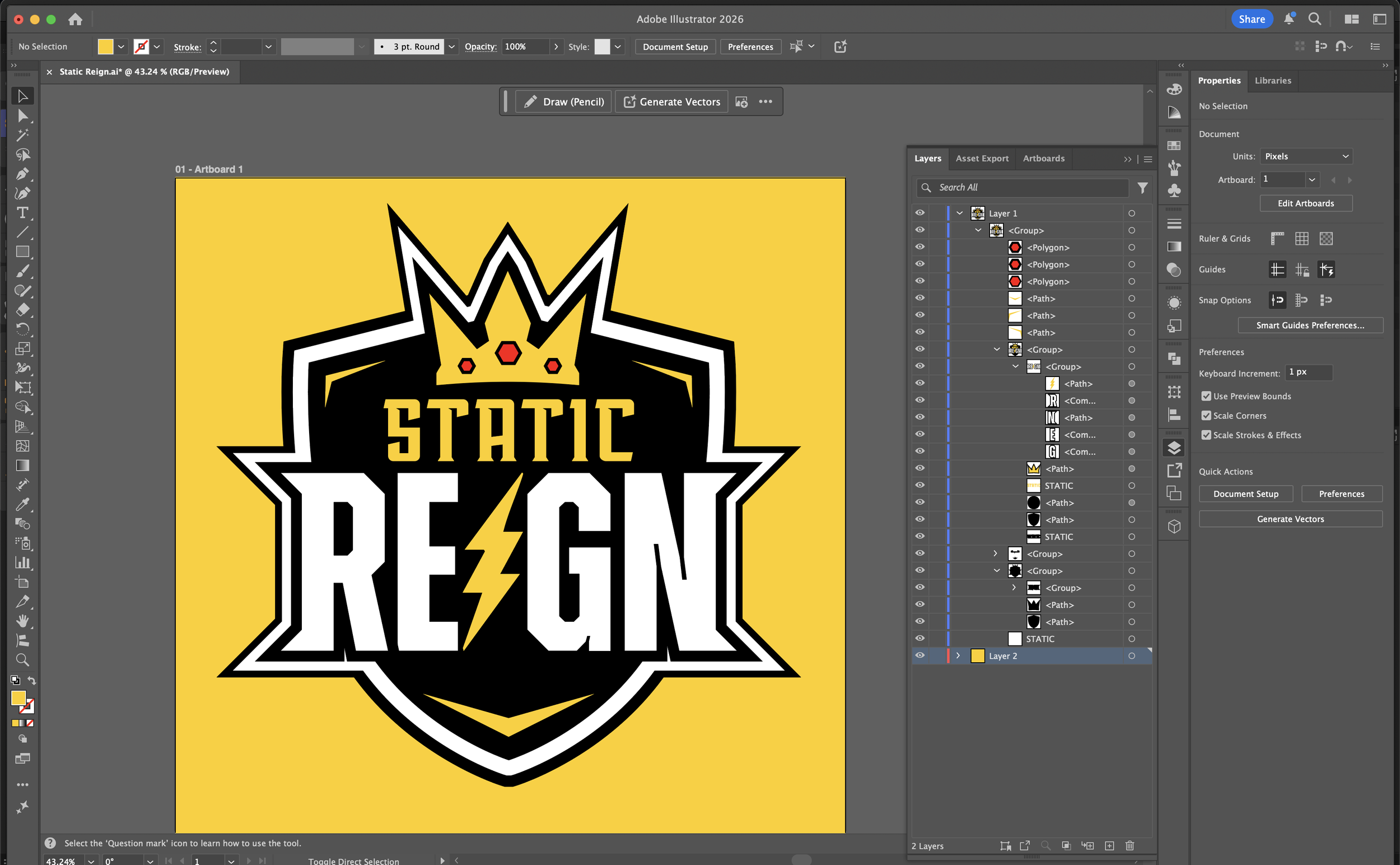This screenshot has height=865, width=1400.
Task: Hide Layer 2 using its eye icon
Action: (x=920, y=655)
